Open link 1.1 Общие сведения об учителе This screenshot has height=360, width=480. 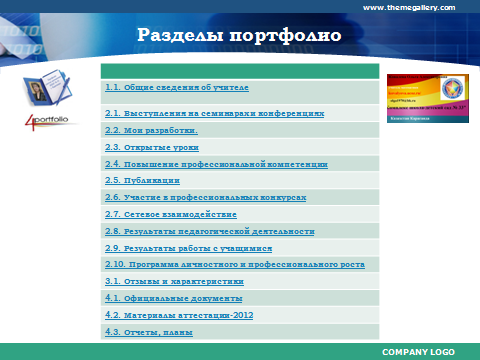click(x=177, y=88)
